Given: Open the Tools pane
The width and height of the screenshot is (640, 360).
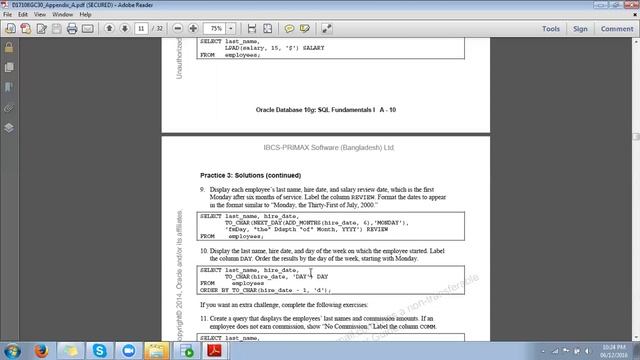Looking at the screenshot, I should tap(551, 29).
